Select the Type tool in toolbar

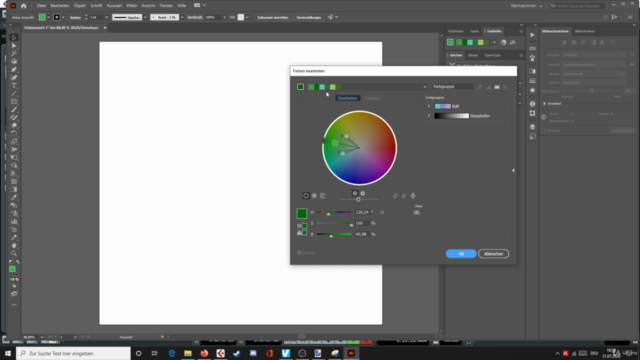[x=14, y=86]
